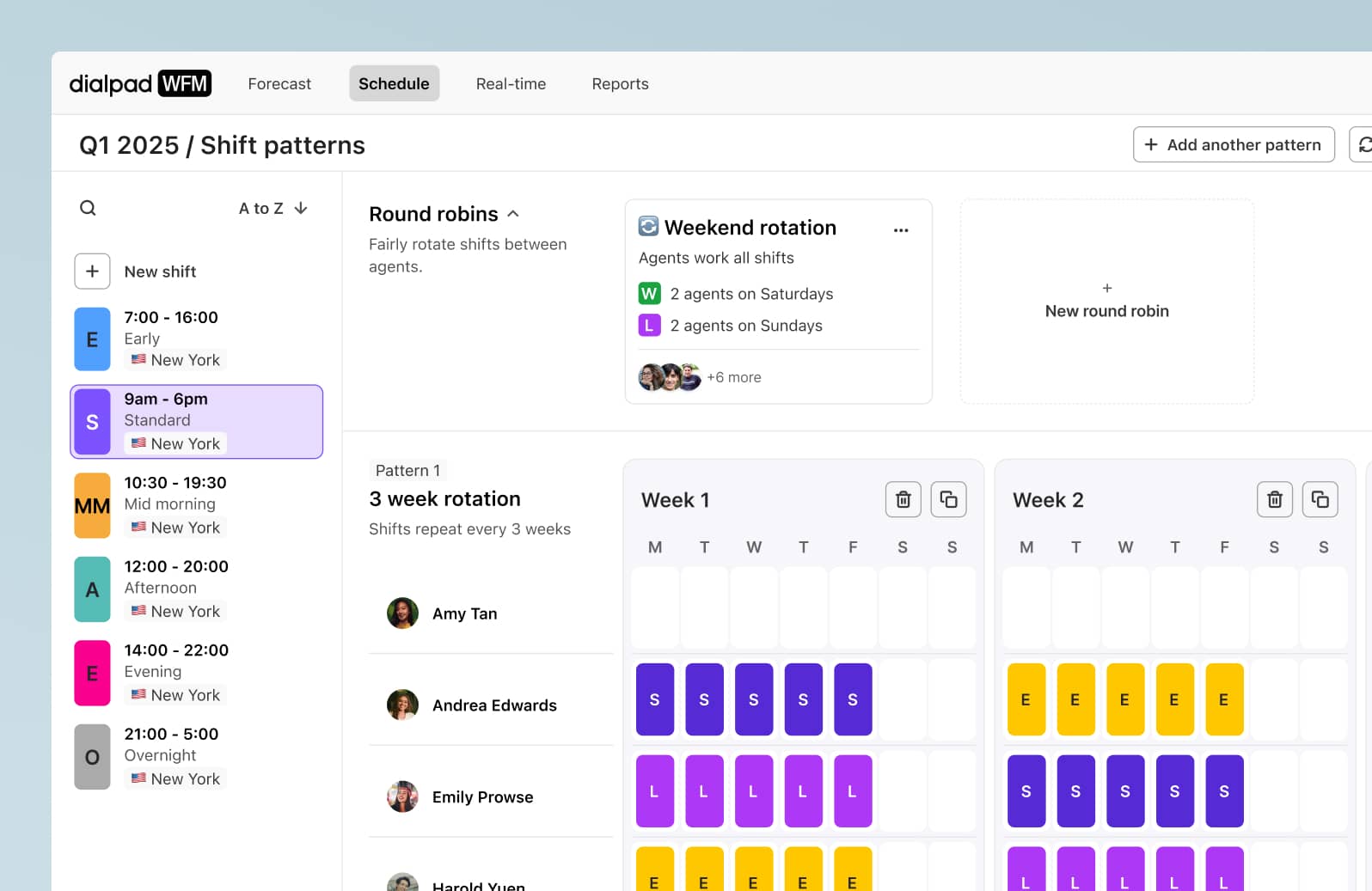The height and width of the screenshot is (891, 1372).
Task: Duplicate Week 1 with the copy icon
Action: [948, 499]
